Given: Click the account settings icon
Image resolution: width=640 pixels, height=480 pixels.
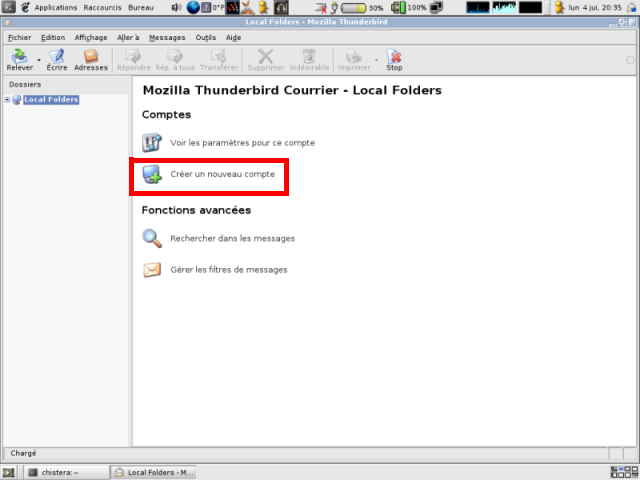Looking at the screenshot, I should 152,143.
